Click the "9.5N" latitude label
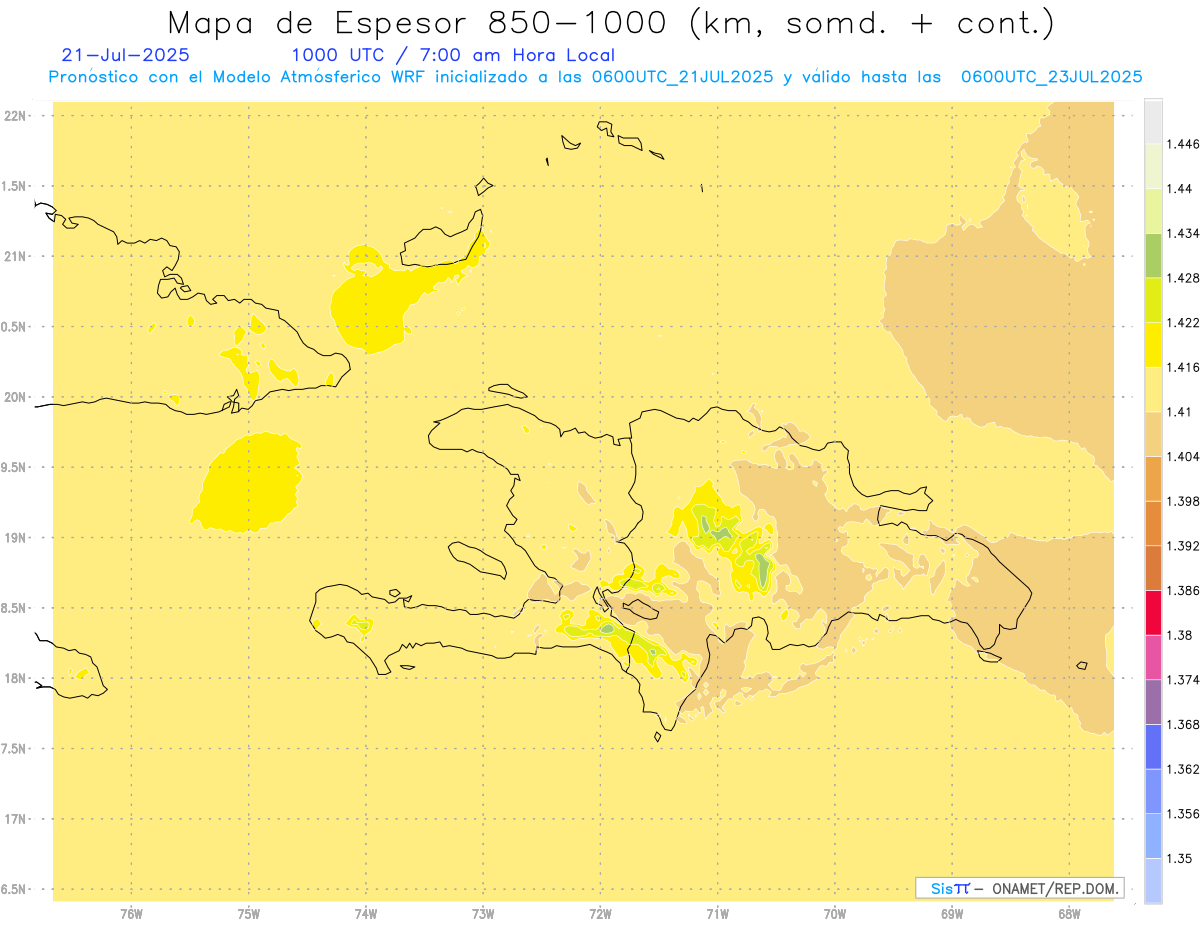Screen dimensions: 1200x927 15,467
